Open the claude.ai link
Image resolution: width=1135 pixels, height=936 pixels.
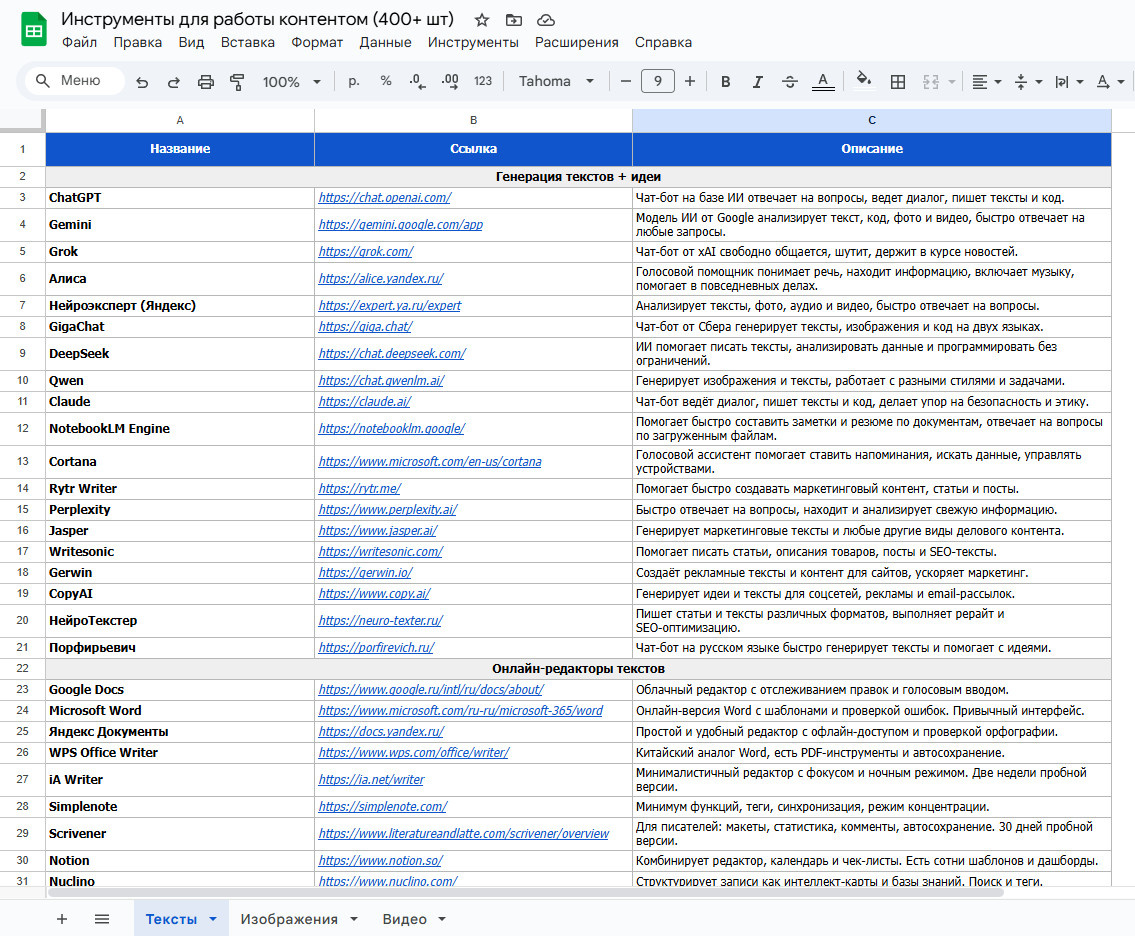pos(364,402)
